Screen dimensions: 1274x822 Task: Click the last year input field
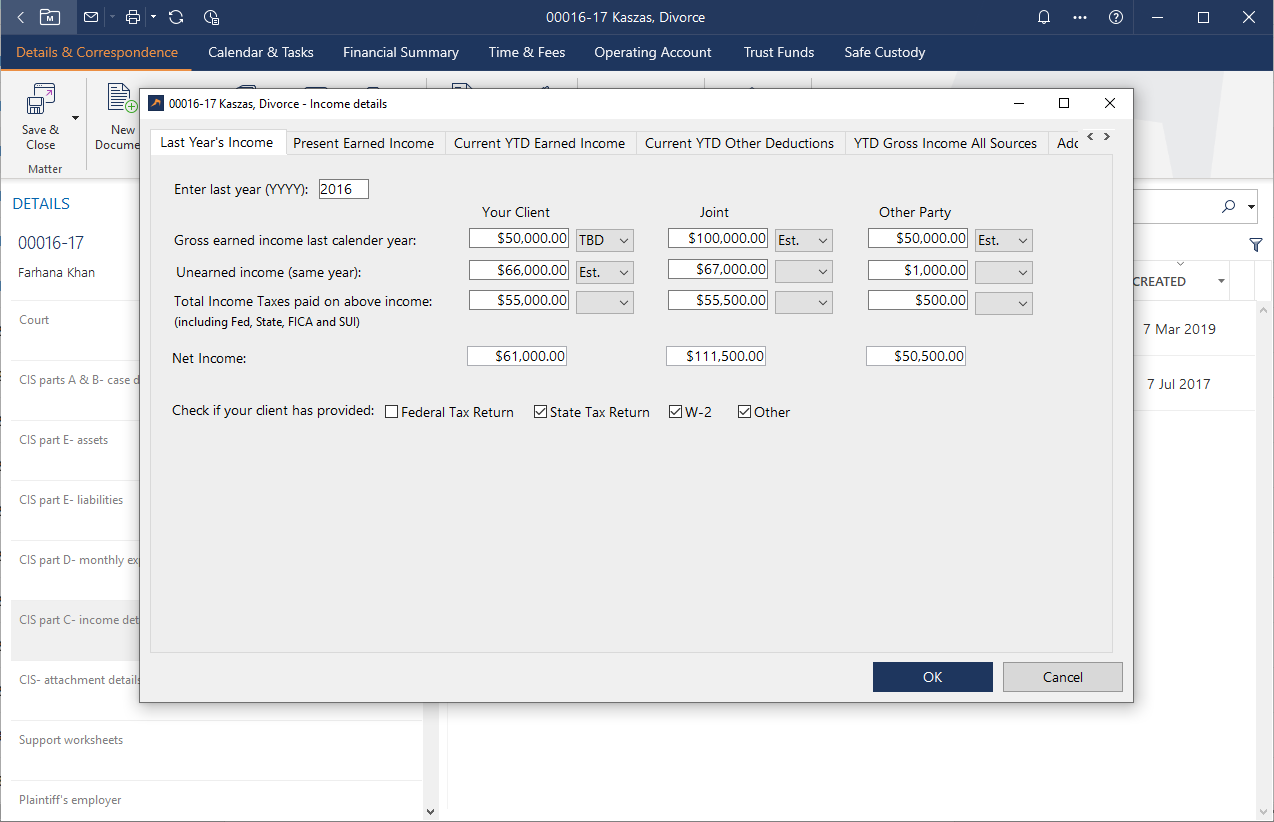tap(343, 189)
